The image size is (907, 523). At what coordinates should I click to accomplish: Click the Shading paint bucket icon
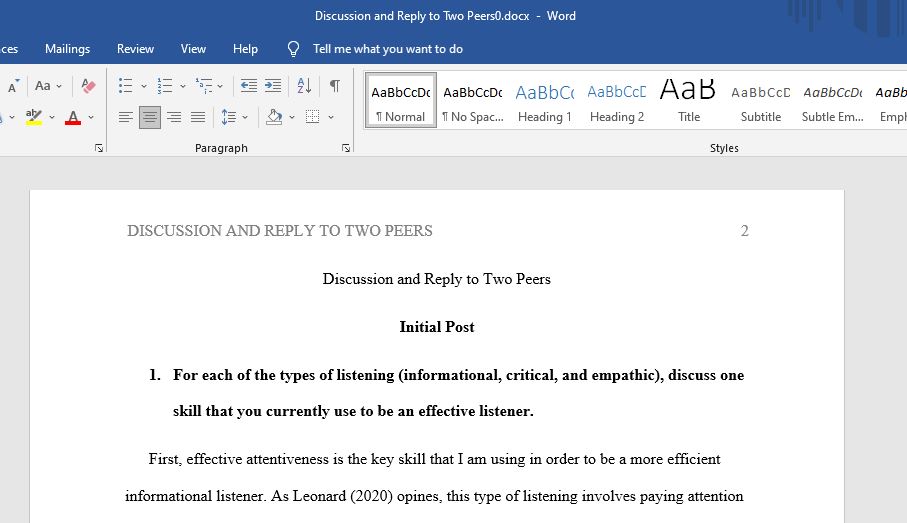point(274,117)
